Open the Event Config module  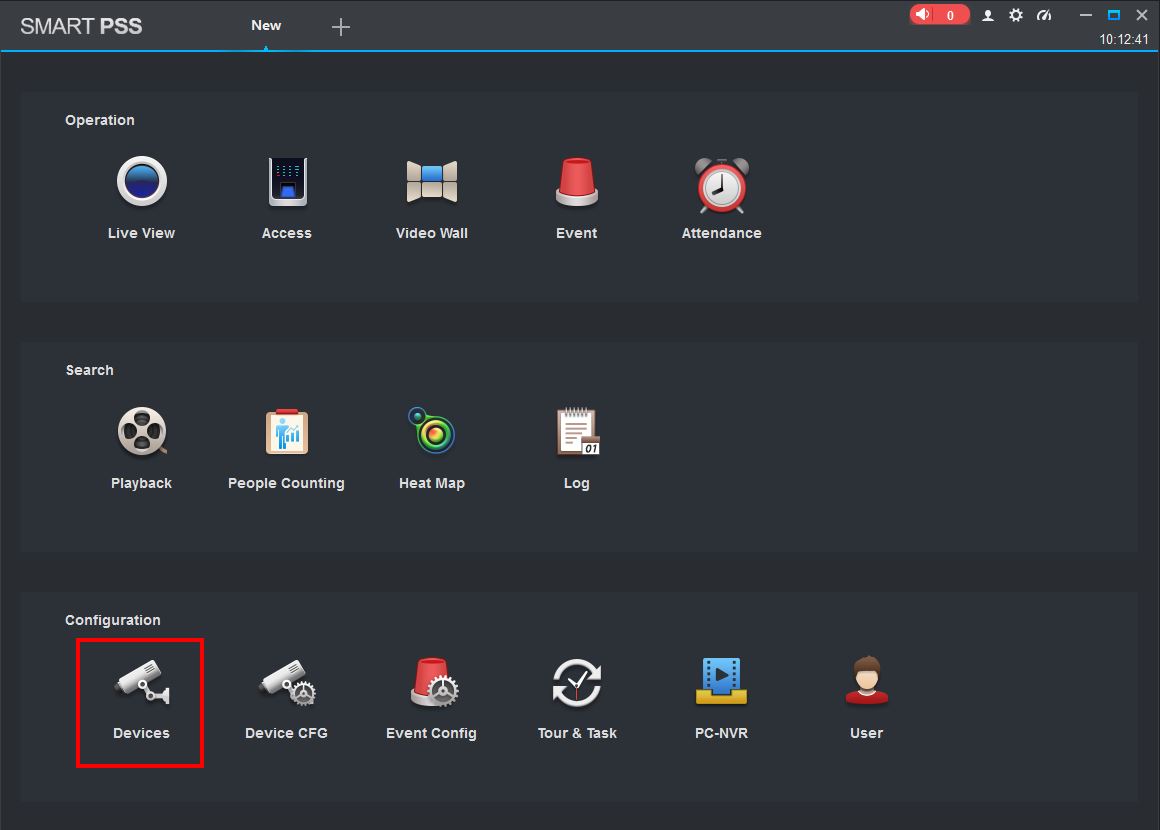coord(431,699)
